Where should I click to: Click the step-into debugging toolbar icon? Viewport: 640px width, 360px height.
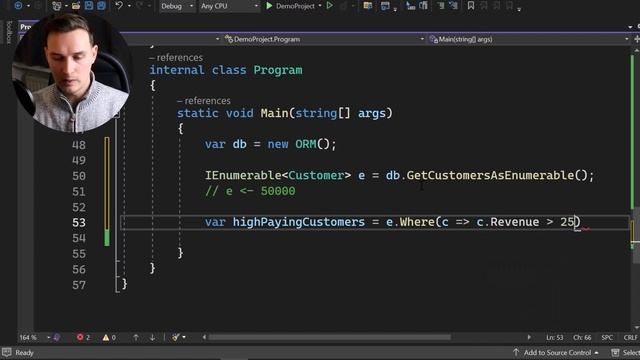[x=410, y=6]
